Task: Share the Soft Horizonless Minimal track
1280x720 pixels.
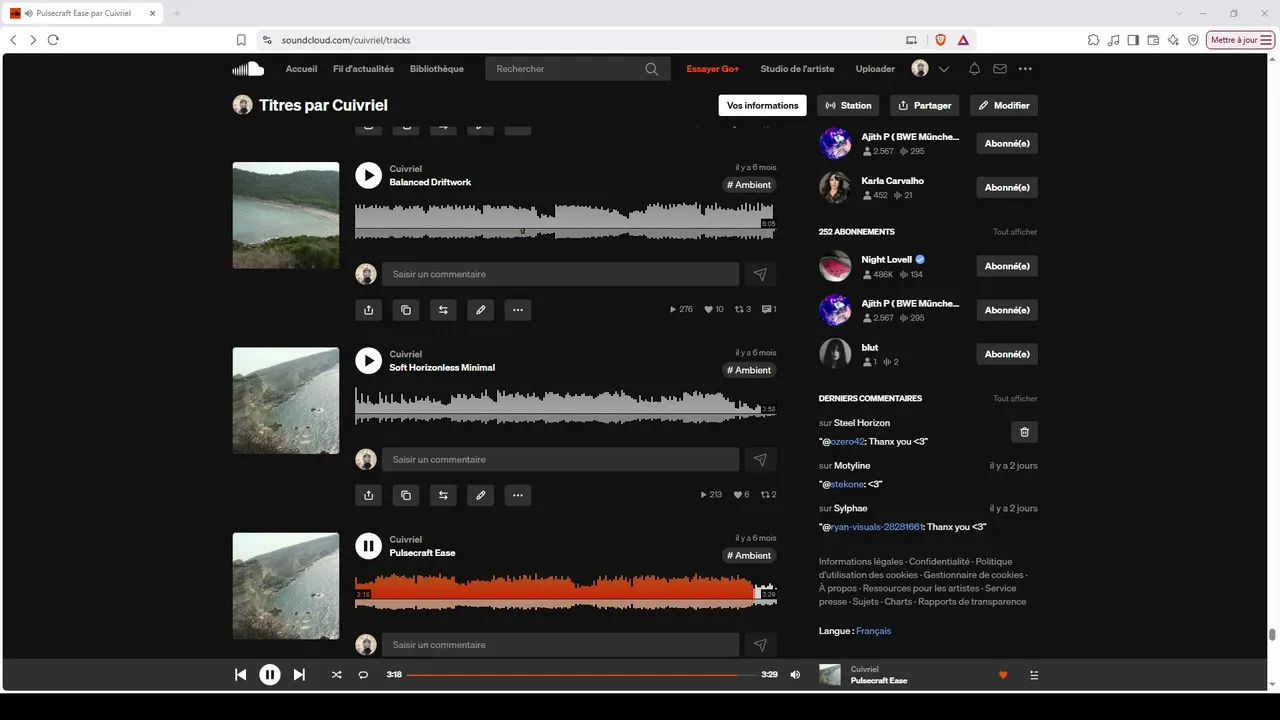Action: click(x=369, y=495)
